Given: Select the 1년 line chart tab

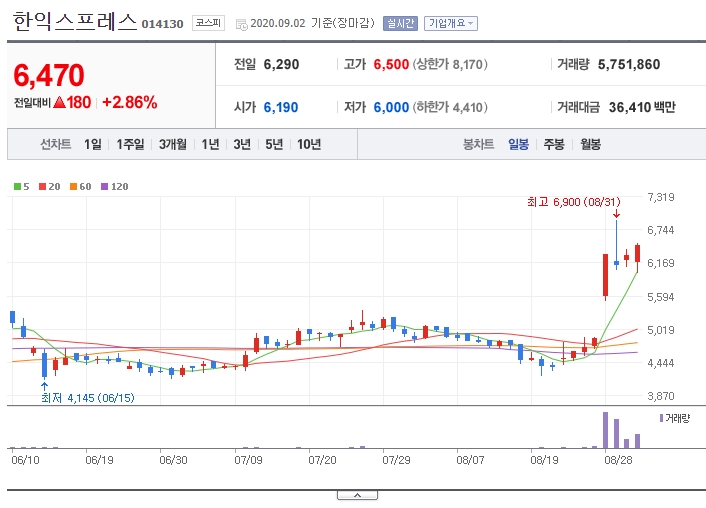Looking at the screenshot, I should coord(210,144).
